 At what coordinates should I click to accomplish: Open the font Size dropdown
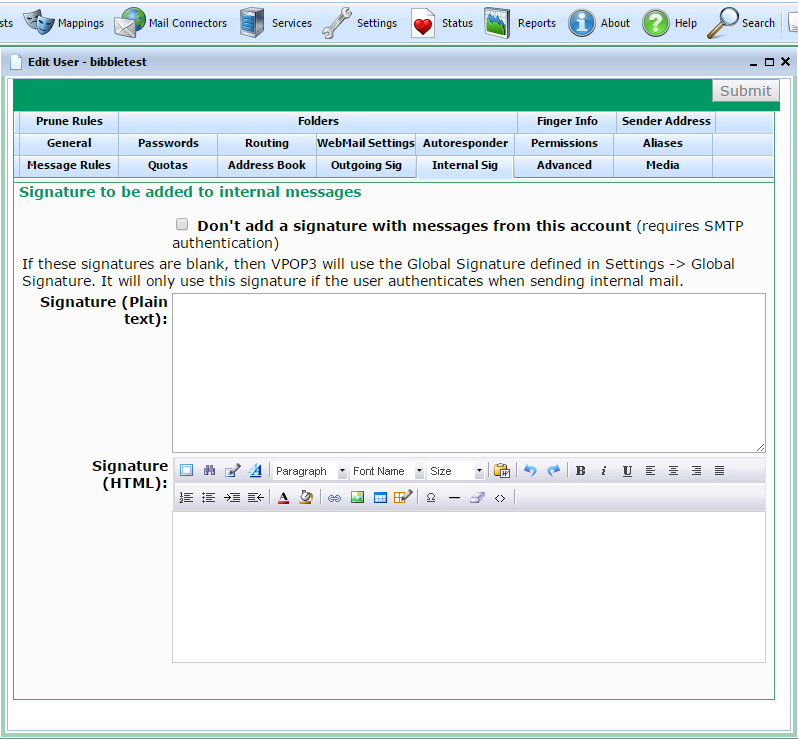point(456,471)
